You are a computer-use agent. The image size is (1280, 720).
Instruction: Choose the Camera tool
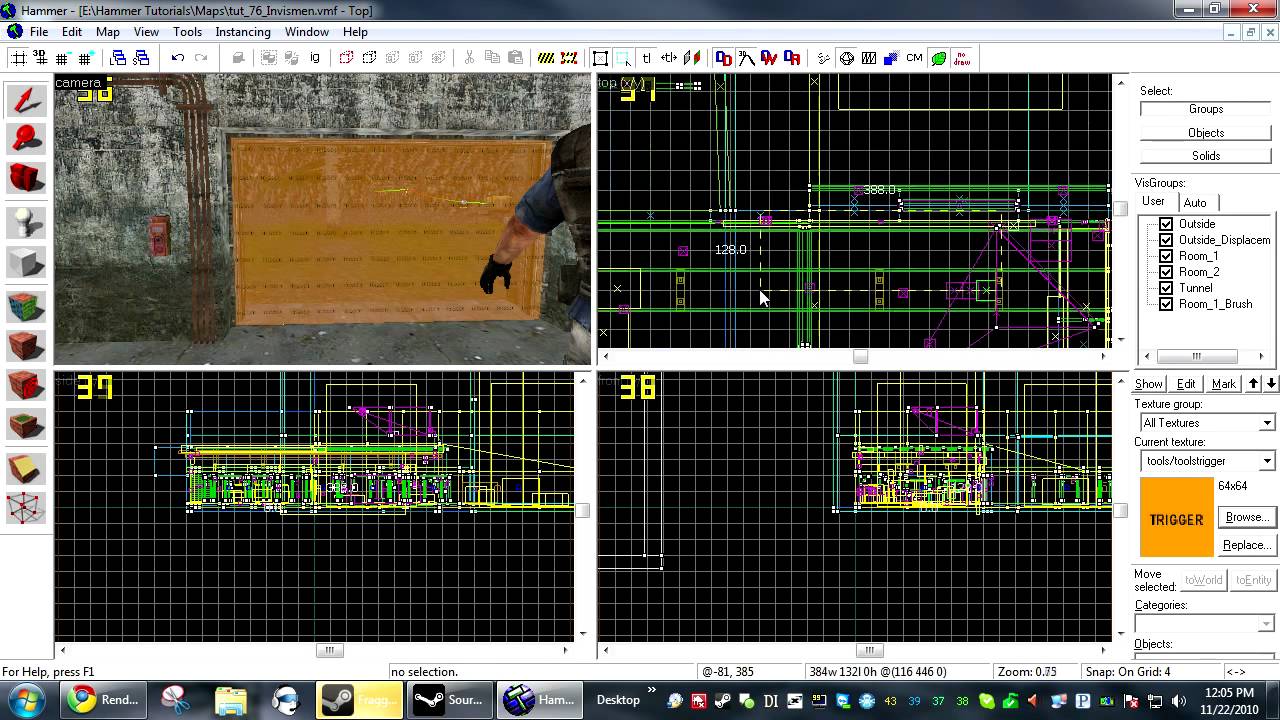(x=26, y=178)
